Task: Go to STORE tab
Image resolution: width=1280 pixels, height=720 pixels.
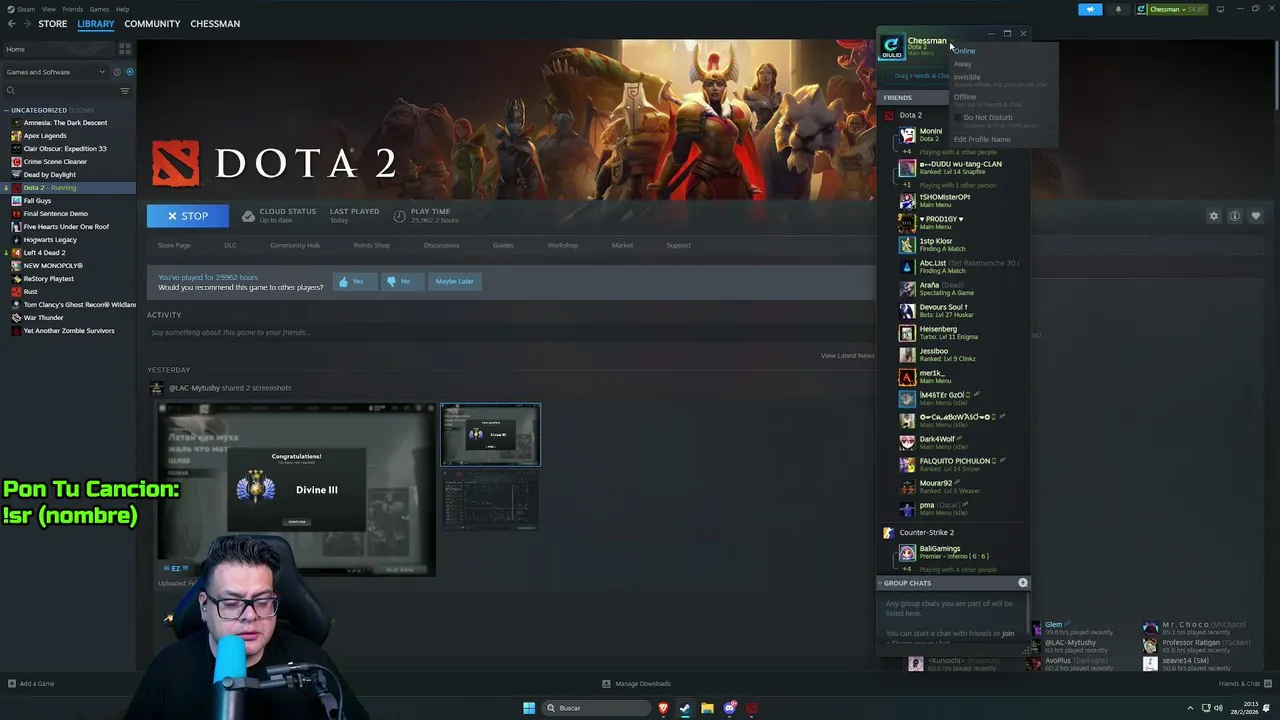Action: coord(53,23)
